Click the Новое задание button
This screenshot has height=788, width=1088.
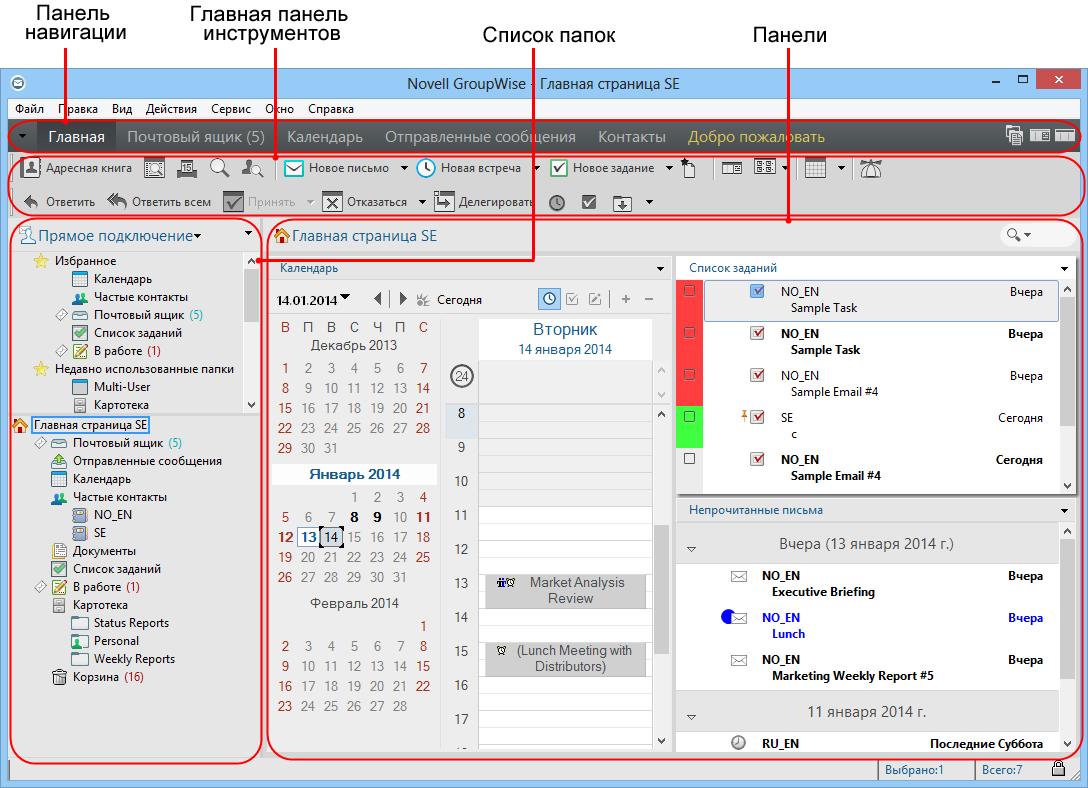[602, 168]
